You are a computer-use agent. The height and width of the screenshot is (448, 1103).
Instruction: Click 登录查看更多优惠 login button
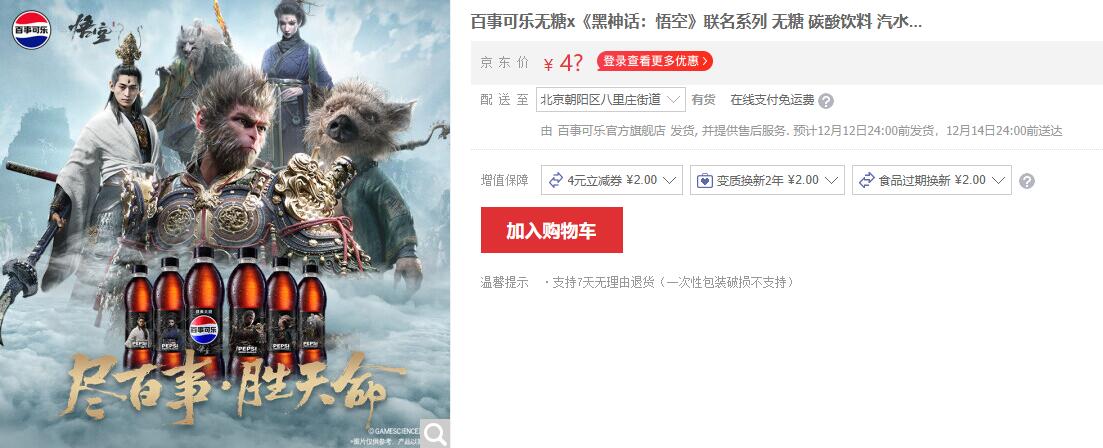[x=655, y=61]
